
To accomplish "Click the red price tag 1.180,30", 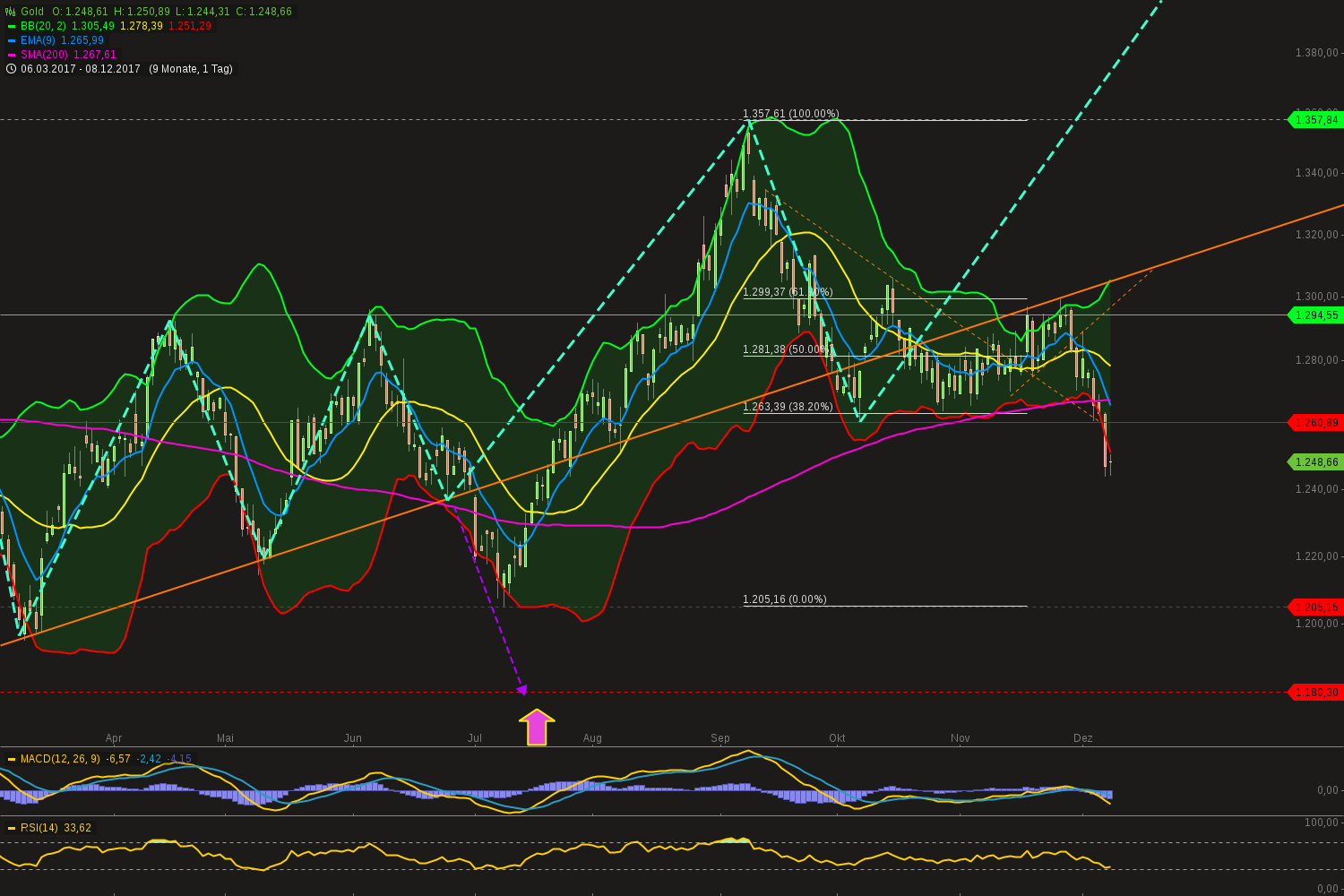I will click(x=1315, y=692).
